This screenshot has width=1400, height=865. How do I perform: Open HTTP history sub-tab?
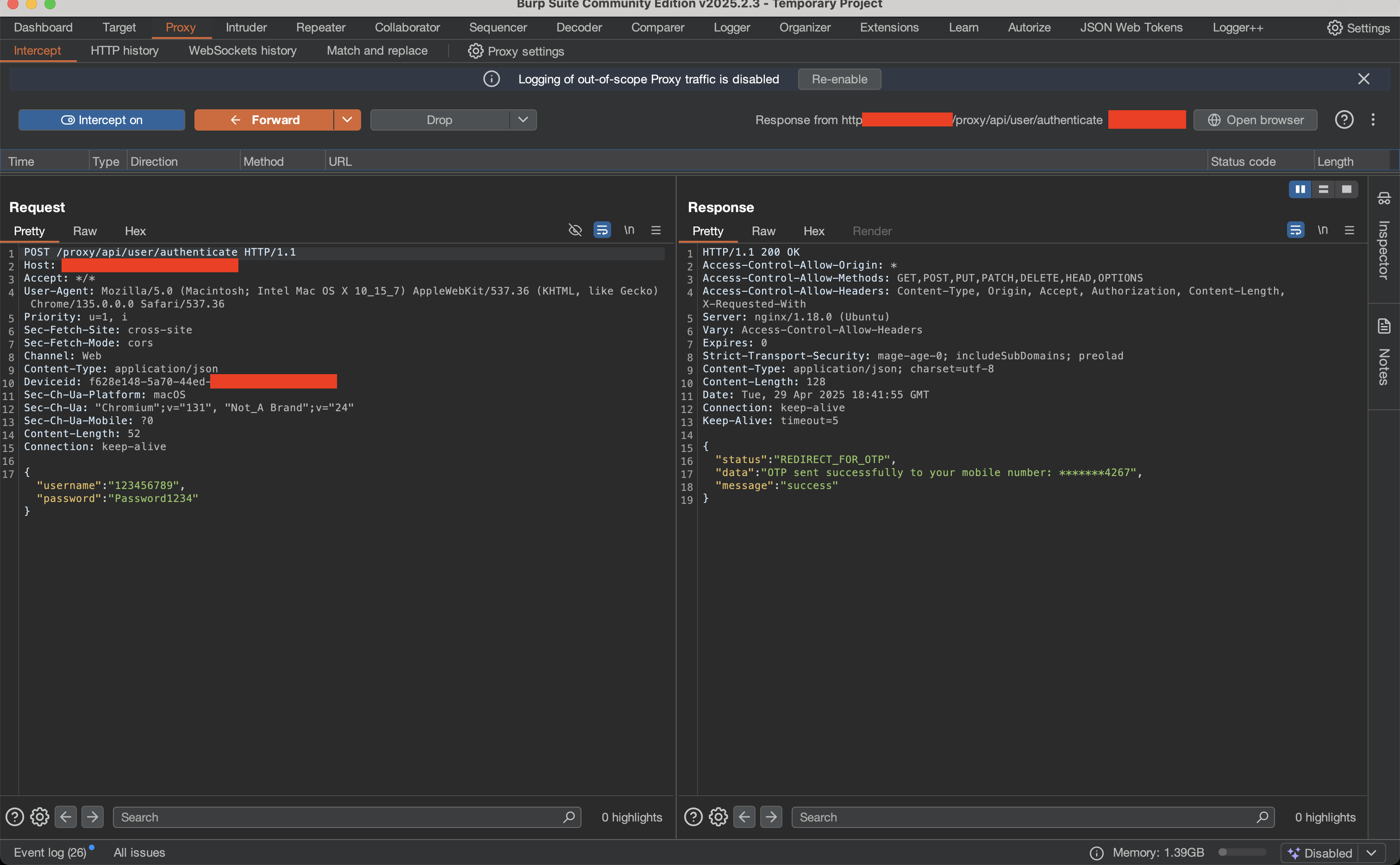click(x=125, y=50)
